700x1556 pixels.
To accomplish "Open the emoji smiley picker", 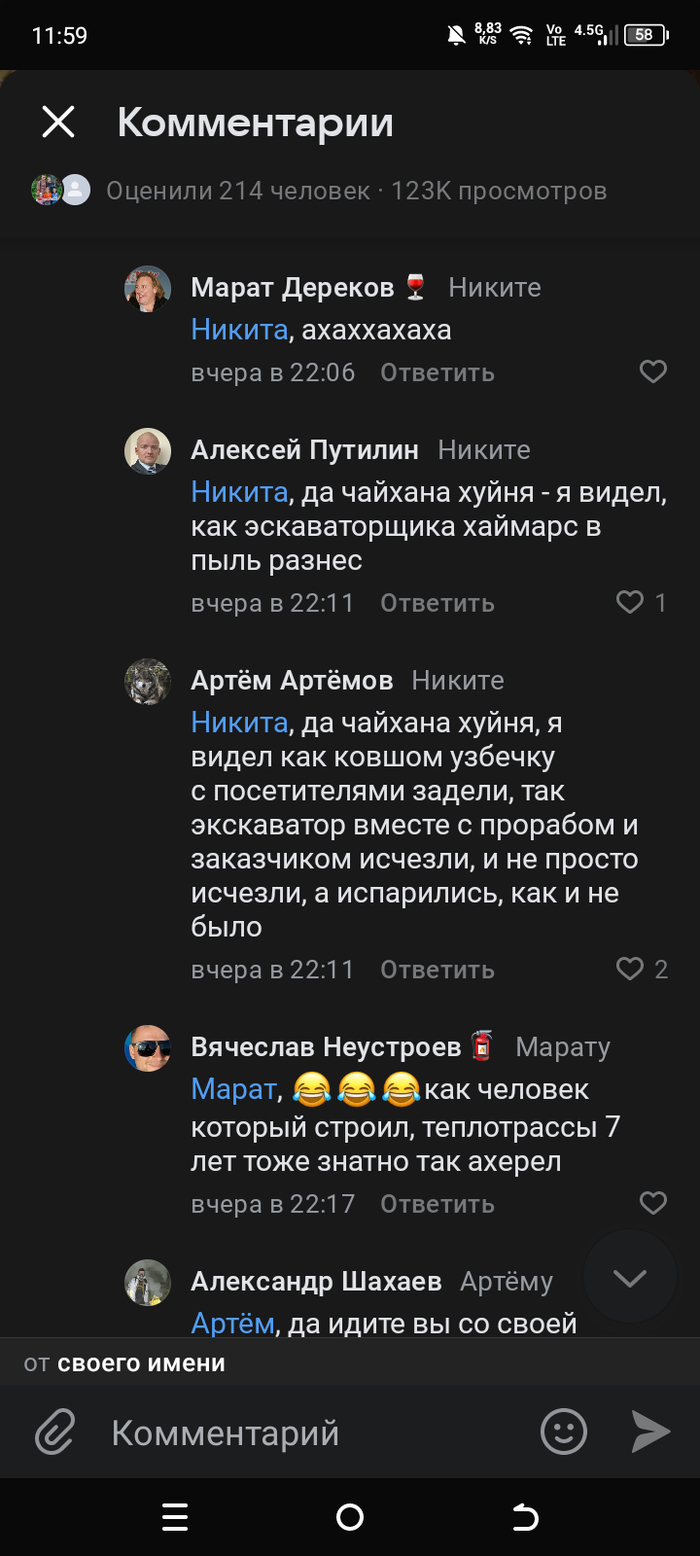I will tap(563, 1432).
